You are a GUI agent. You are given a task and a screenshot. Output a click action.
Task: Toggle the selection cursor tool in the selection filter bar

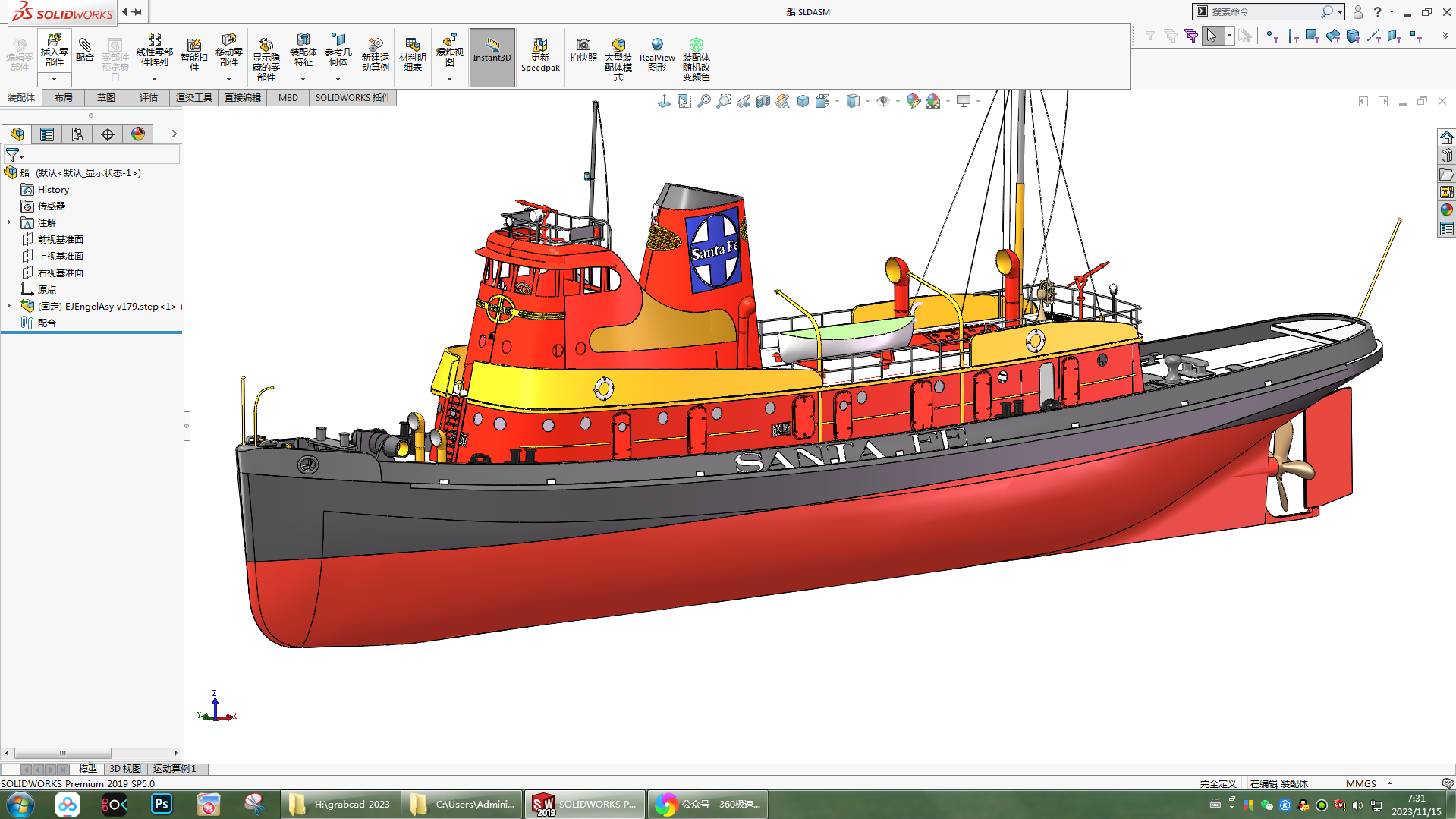[x=1212, y=36]
